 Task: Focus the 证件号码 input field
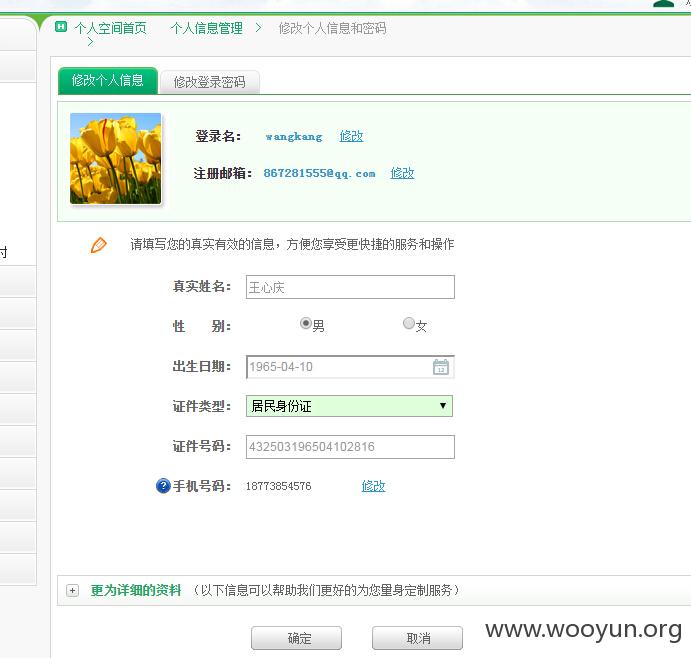pos(350,447)
